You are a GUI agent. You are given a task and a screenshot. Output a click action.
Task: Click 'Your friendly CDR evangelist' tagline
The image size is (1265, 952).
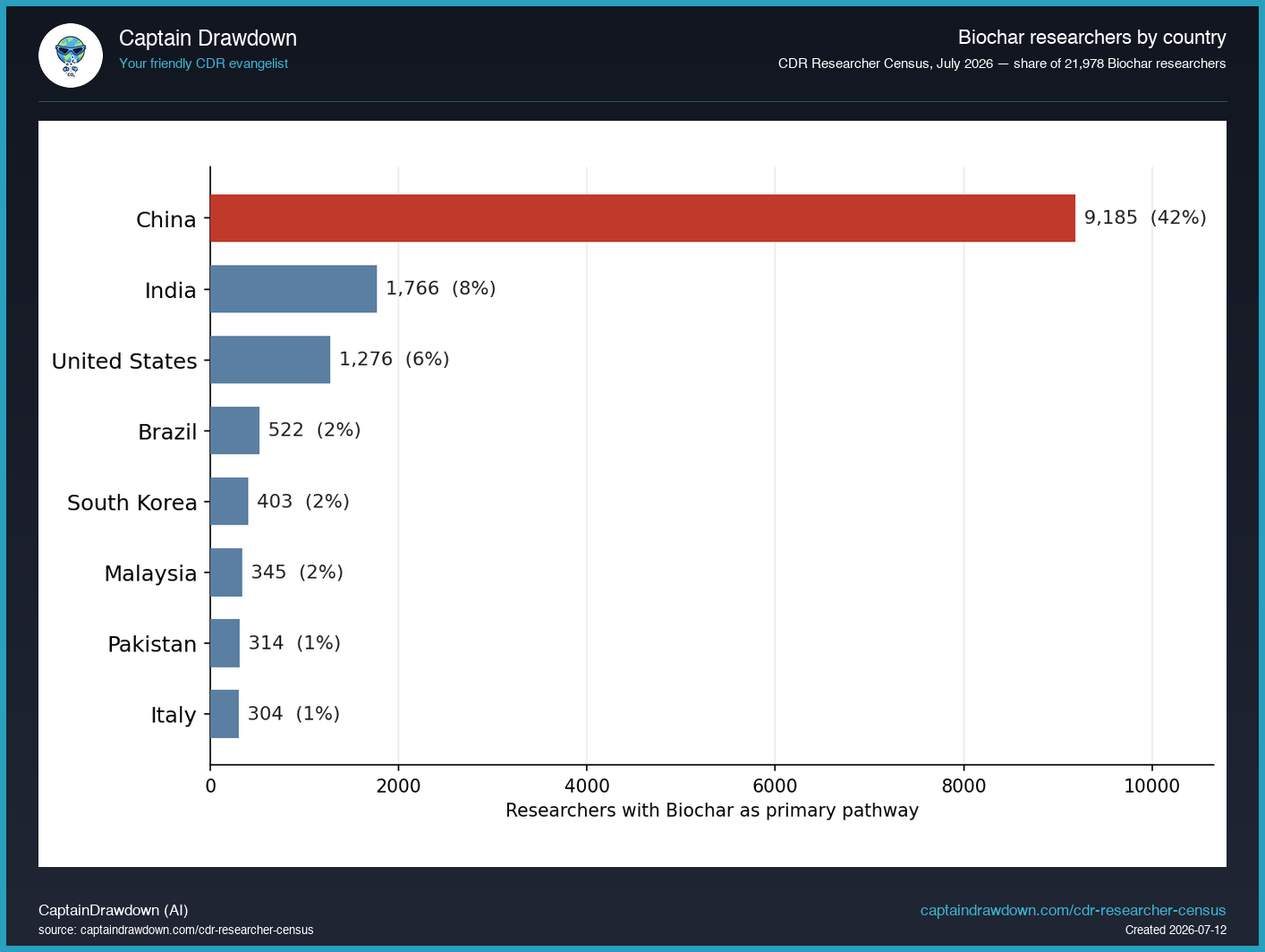(x=203, y=64)
